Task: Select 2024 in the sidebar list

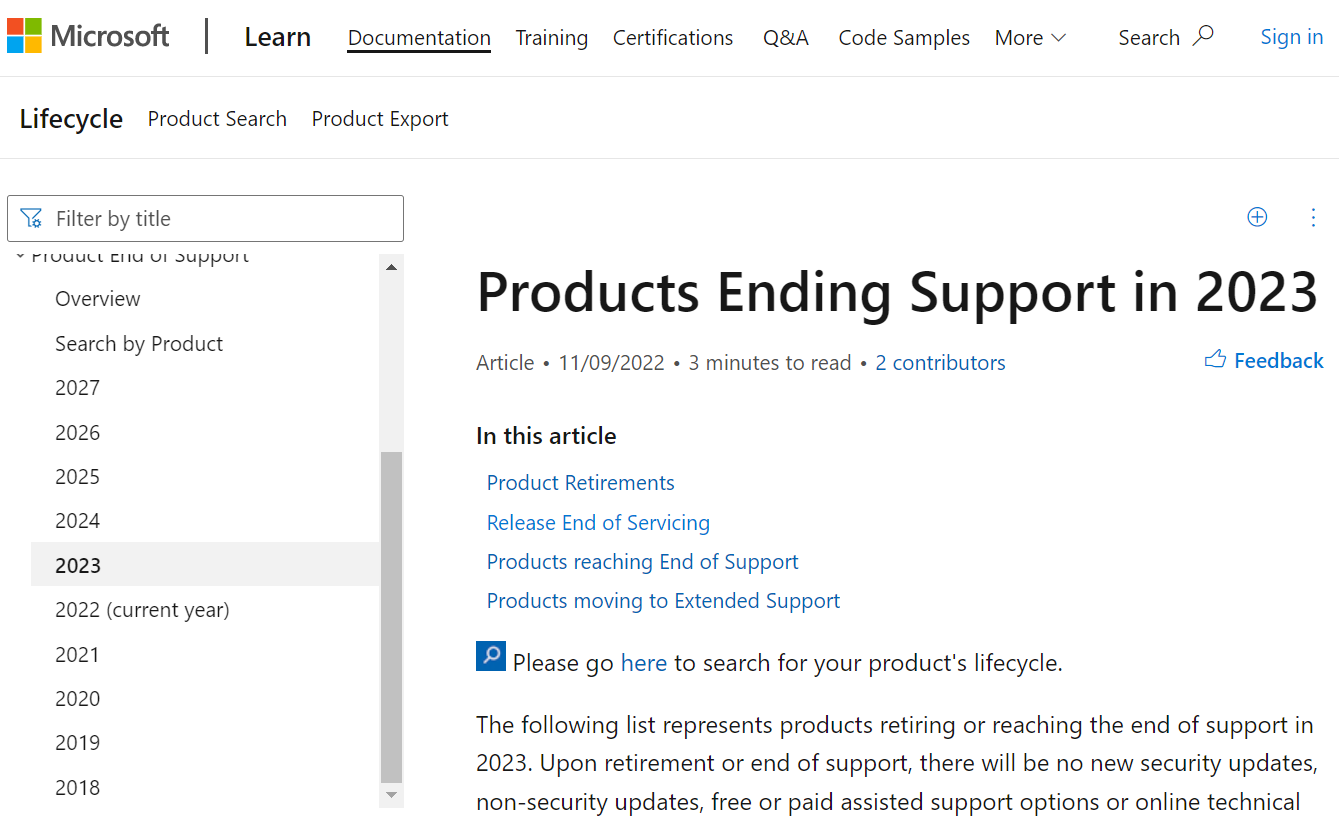Action: click(x=78, y=521)
